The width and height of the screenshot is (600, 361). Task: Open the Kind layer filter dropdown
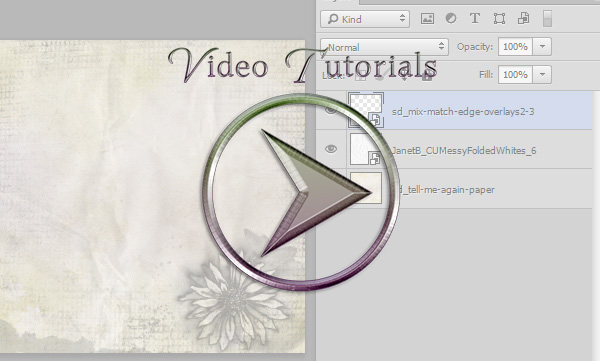click(365, 19)
